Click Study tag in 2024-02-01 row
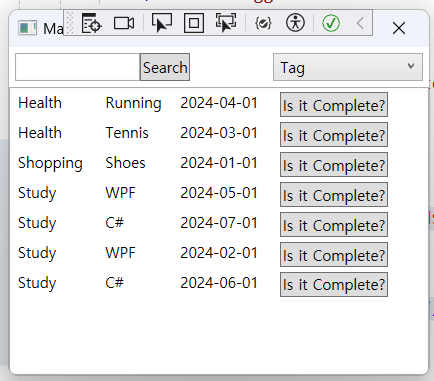 point(37,254)
